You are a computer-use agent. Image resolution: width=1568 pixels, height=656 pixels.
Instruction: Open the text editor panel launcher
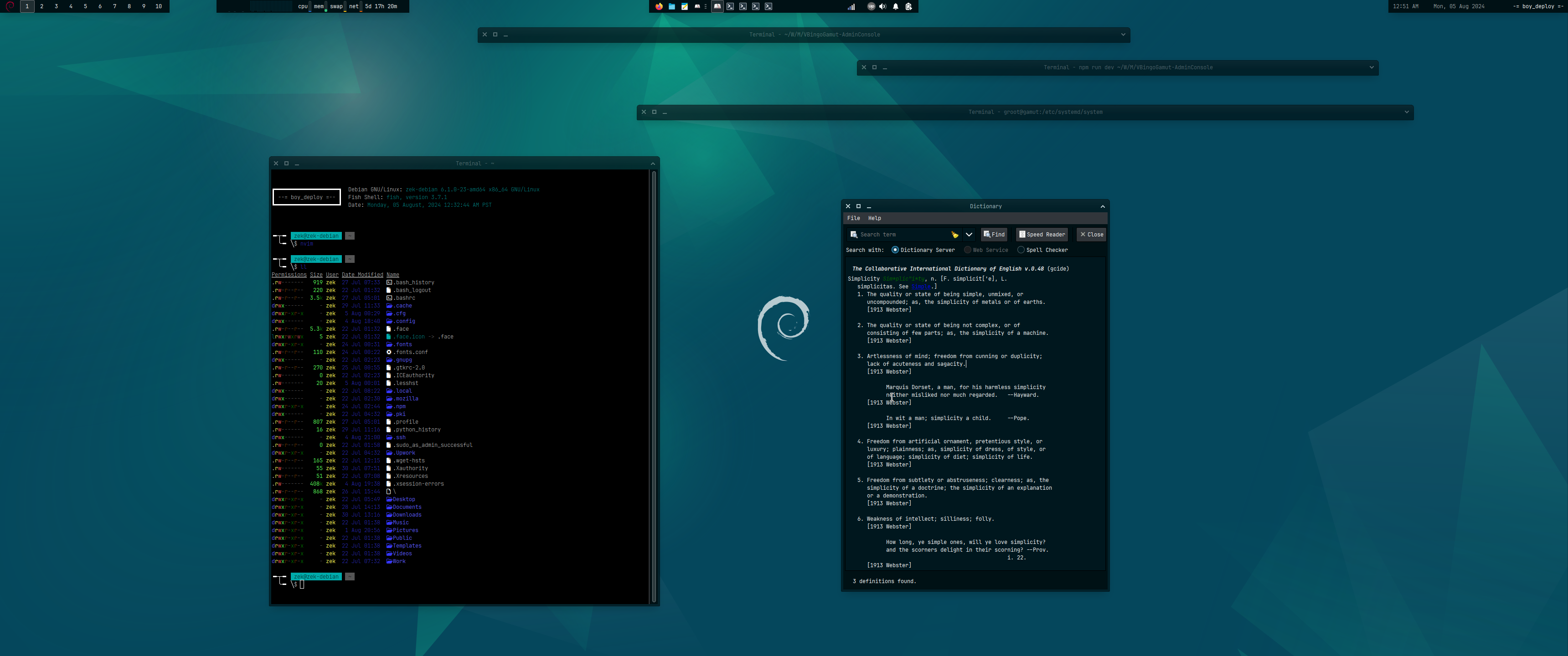click(684, 6)
